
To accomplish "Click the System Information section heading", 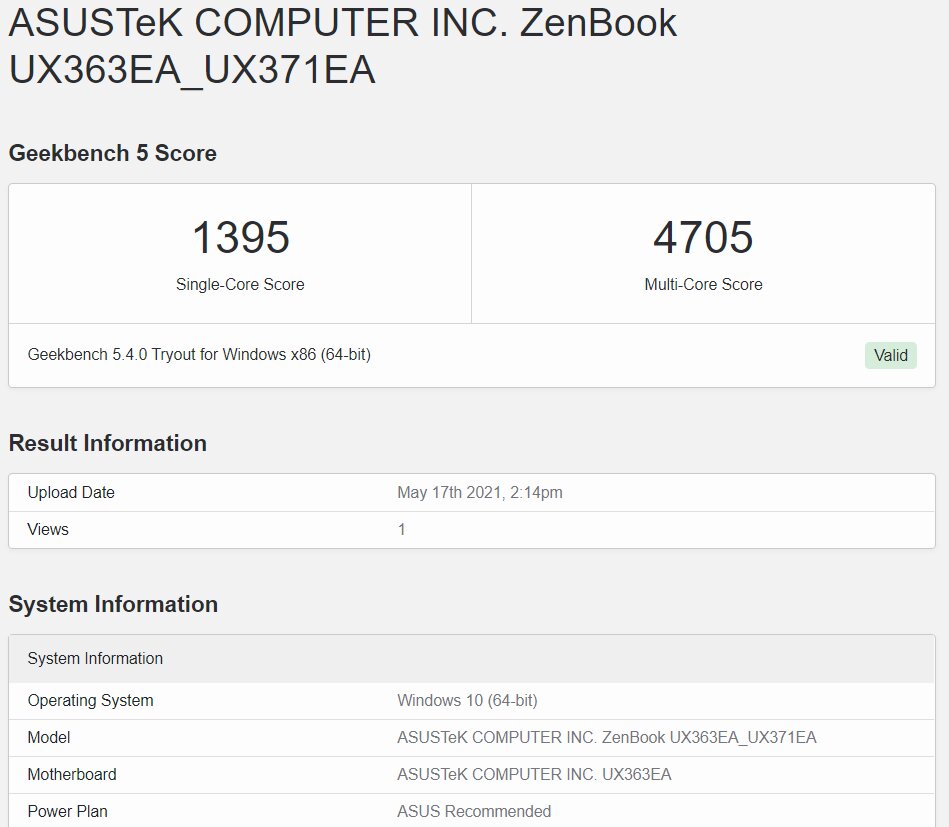I will (x=113, y=604).
